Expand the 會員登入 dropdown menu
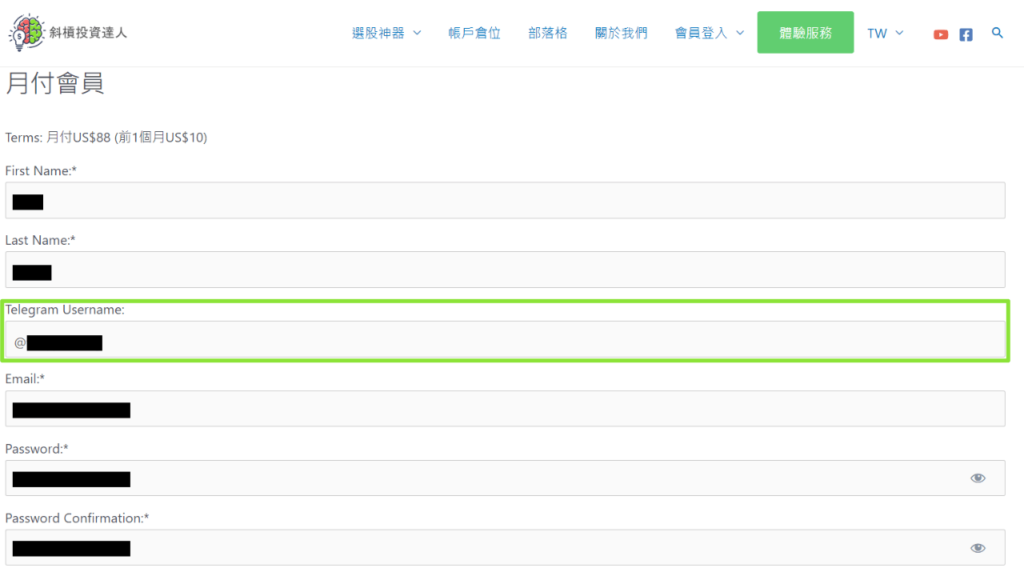Screen dimensions: 1024x576 (709, 33)
